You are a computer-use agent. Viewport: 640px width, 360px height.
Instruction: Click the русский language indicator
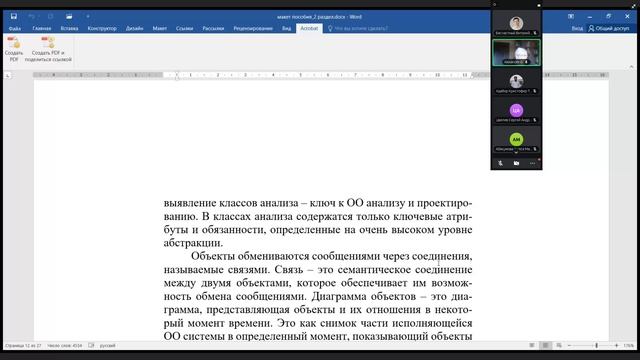coord(107,346)
